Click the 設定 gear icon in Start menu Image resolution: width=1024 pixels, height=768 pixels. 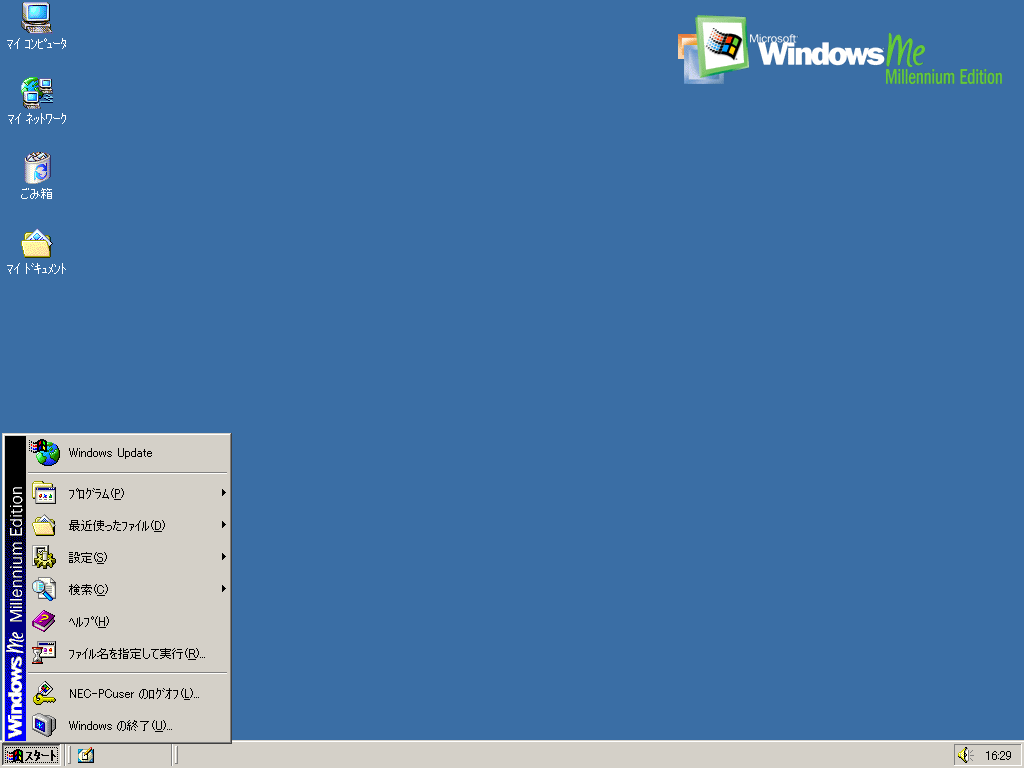(44, 557)
